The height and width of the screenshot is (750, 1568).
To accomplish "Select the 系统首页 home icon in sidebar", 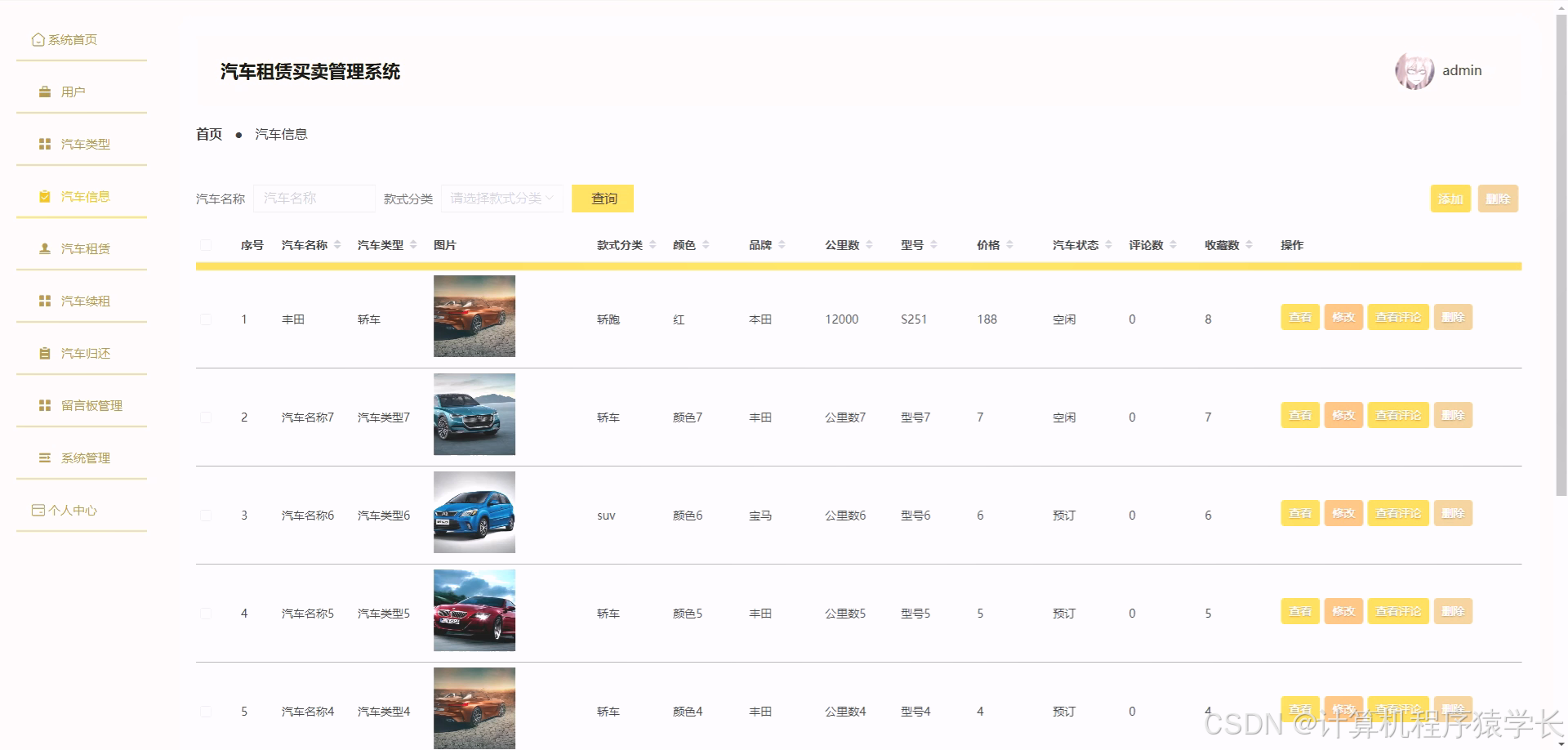I will 38,38.
